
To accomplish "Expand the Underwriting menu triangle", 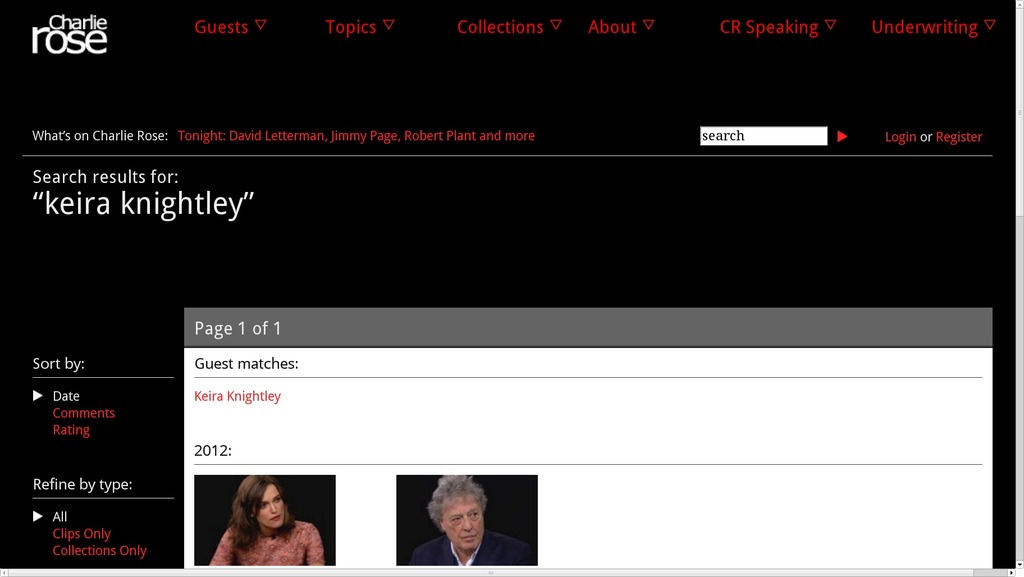I will tap(990, 25).
